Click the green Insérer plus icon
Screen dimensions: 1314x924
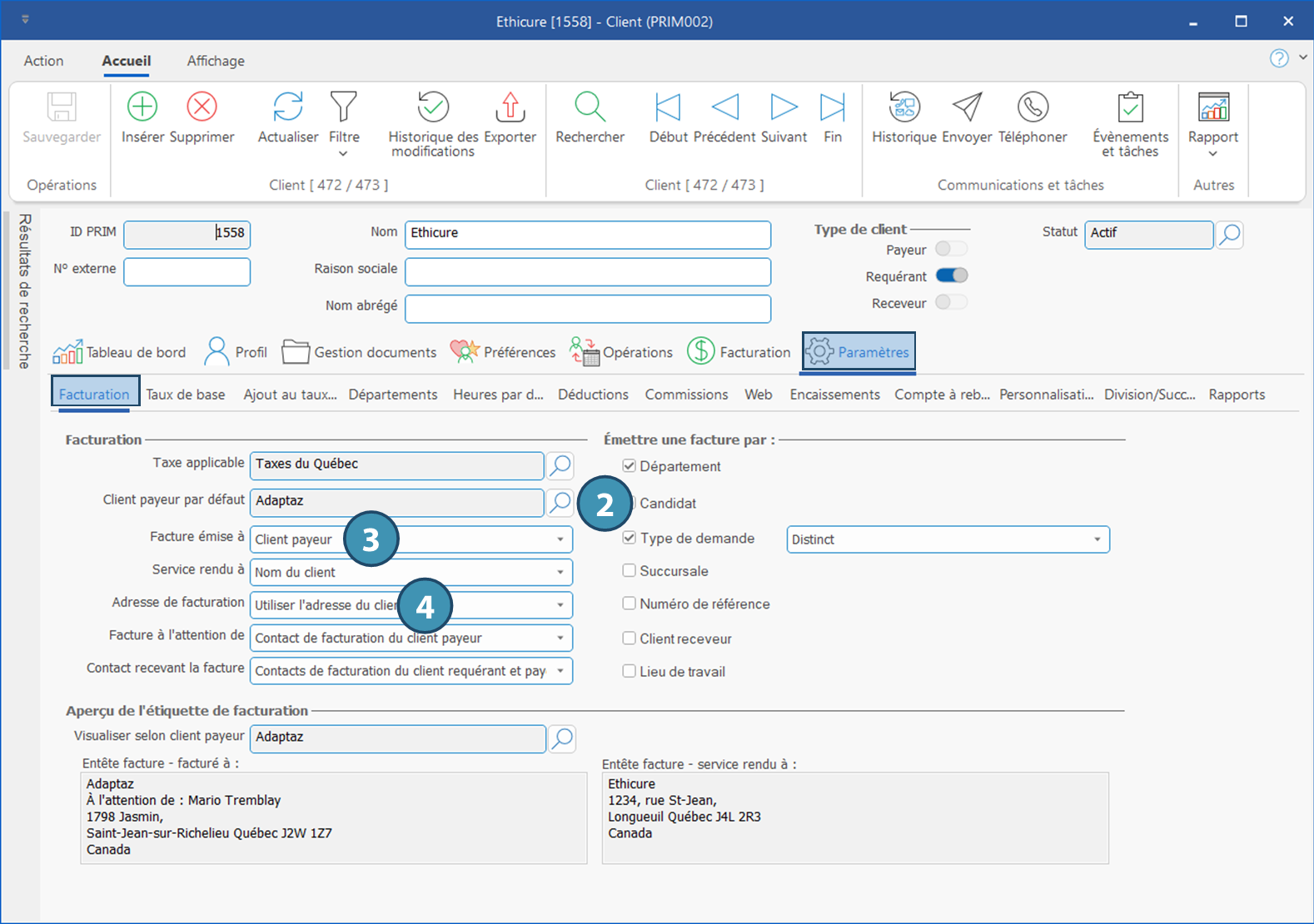tap(142, 107)
